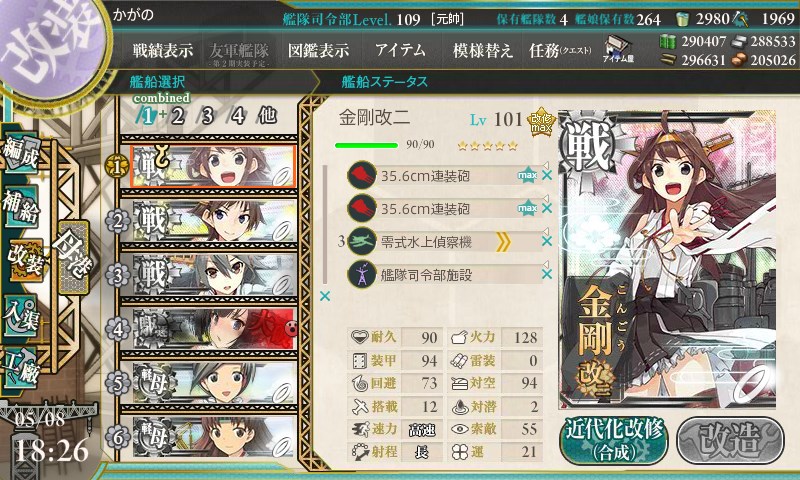Open the 工廠 factory sidebar icon
This screenshot has height=480, width=800.
[21, 368]
